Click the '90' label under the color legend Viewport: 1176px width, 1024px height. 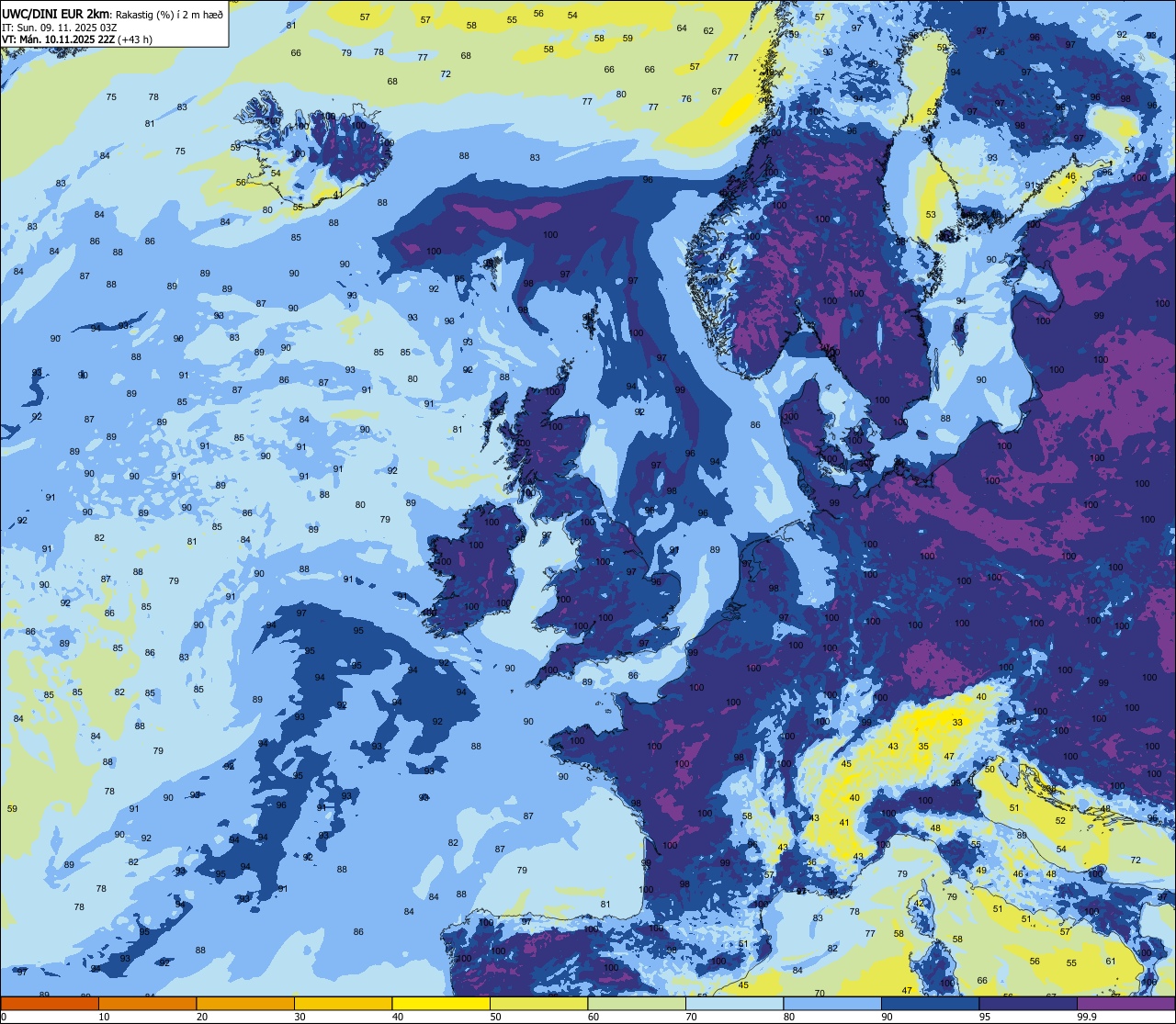coord(887,1017)
